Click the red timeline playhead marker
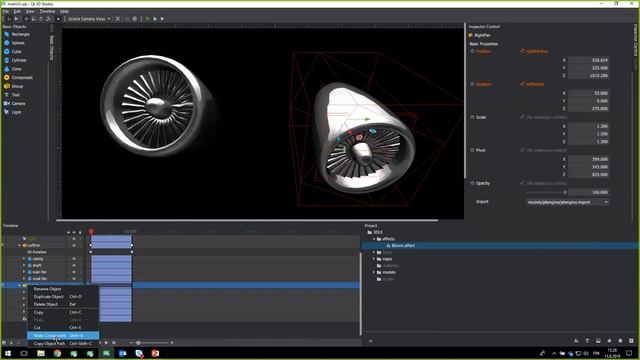 tap(91, 231)
